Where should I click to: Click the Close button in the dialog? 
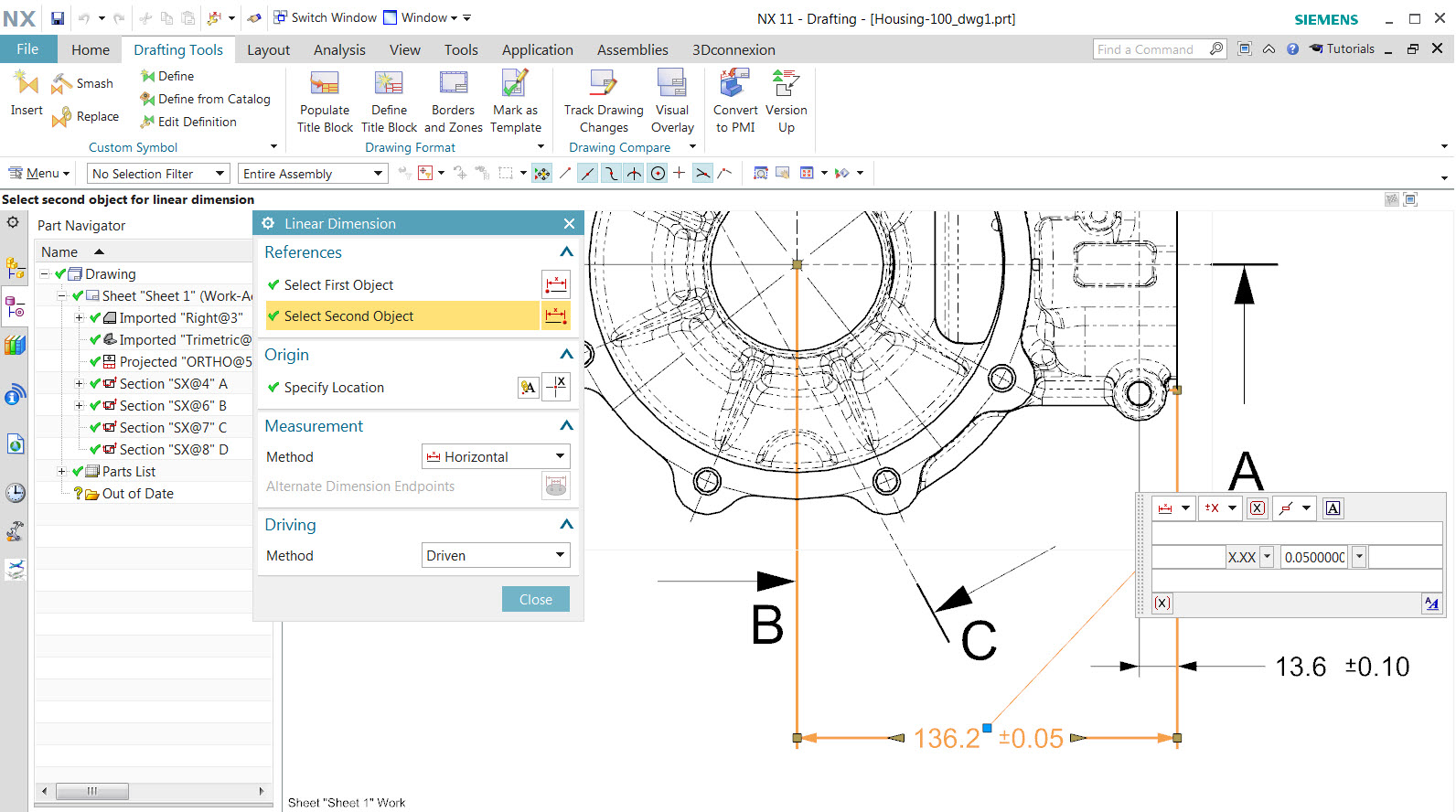coord(535,599)
